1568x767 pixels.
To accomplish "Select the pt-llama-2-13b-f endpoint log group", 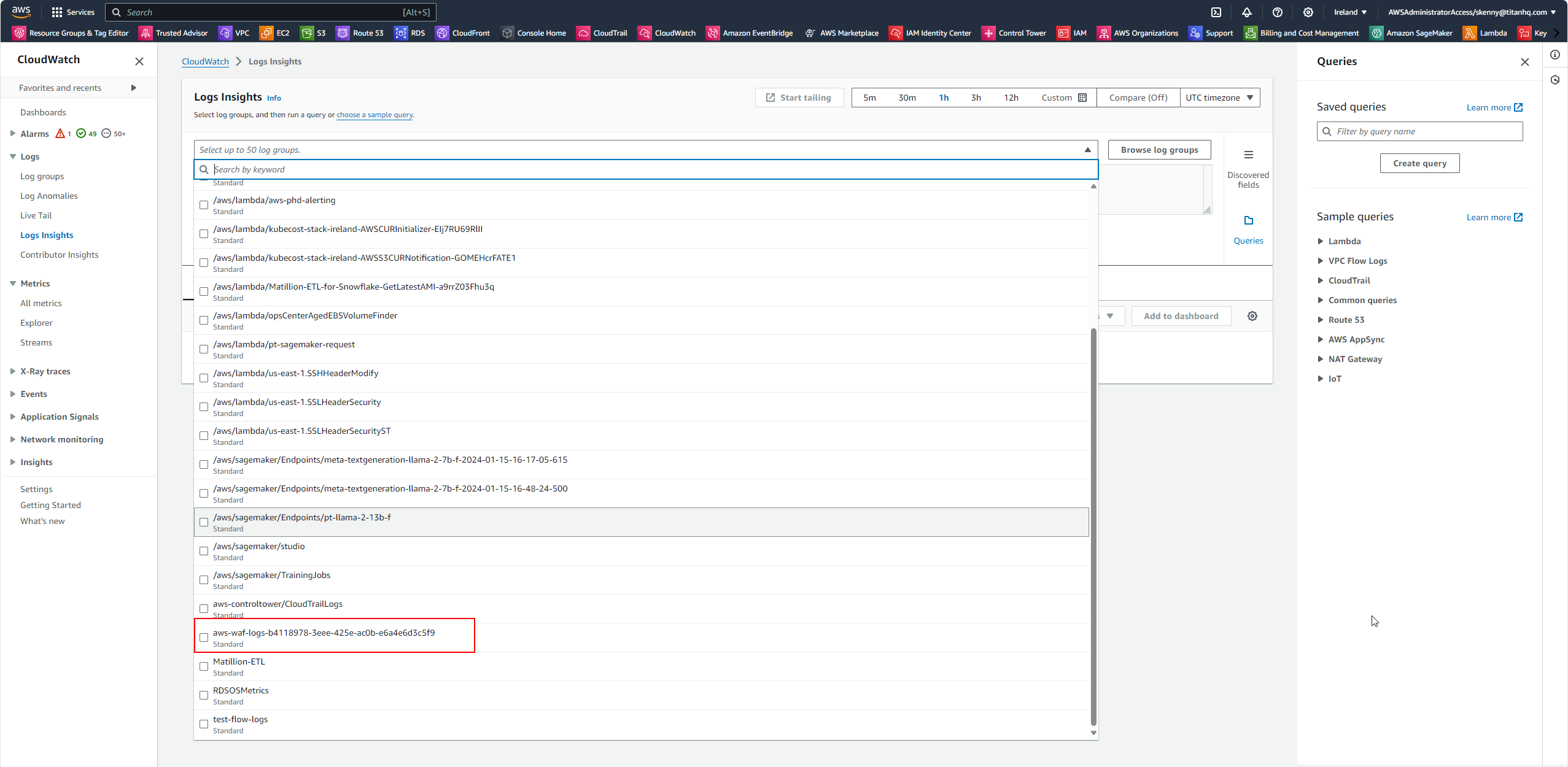I will [x=204, y=522].
